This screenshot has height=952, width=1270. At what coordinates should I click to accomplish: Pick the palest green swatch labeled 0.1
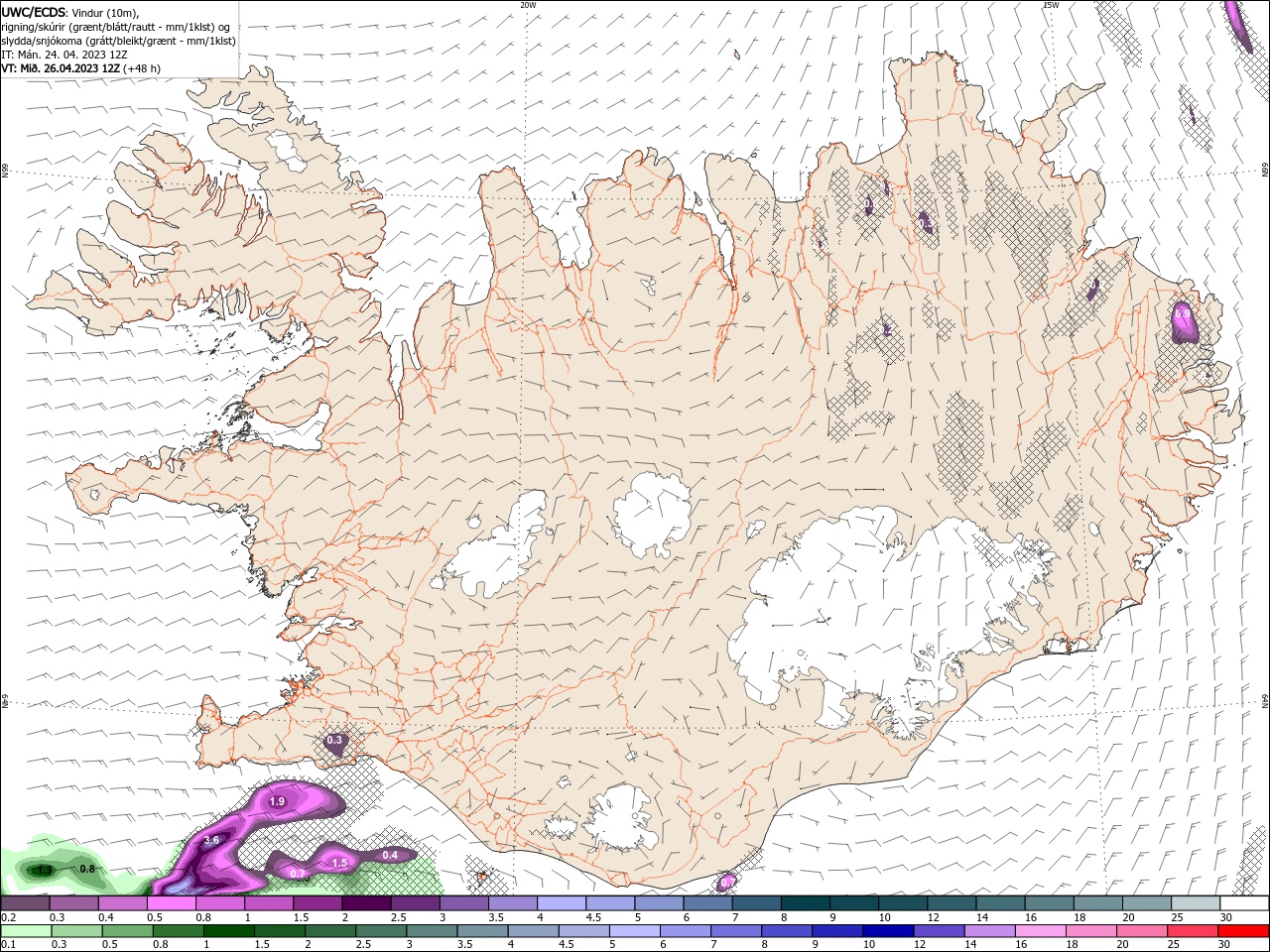(x=25, y=931)
